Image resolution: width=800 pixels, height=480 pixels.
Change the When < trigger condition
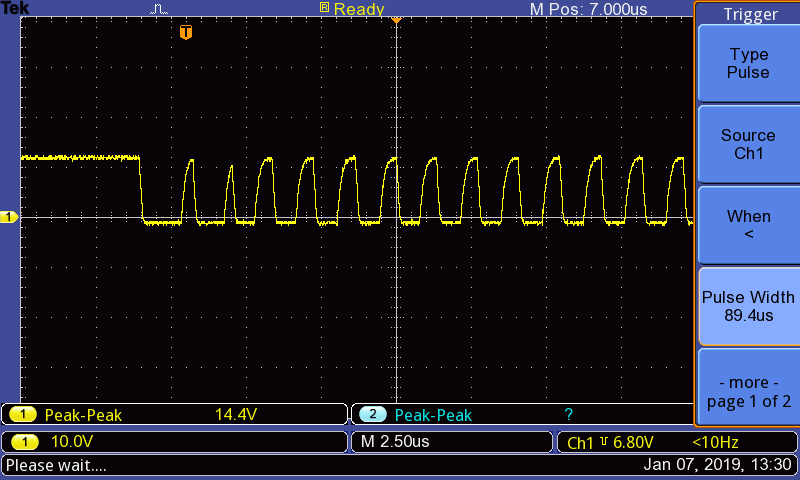748,225
